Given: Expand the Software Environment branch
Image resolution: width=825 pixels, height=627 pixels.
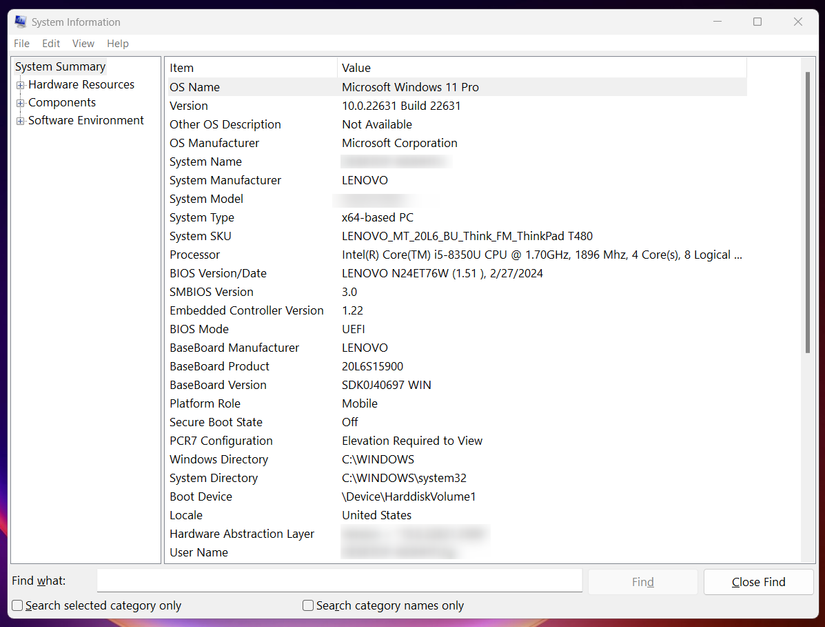Looking at the screenshot, I should pos(20,120).
